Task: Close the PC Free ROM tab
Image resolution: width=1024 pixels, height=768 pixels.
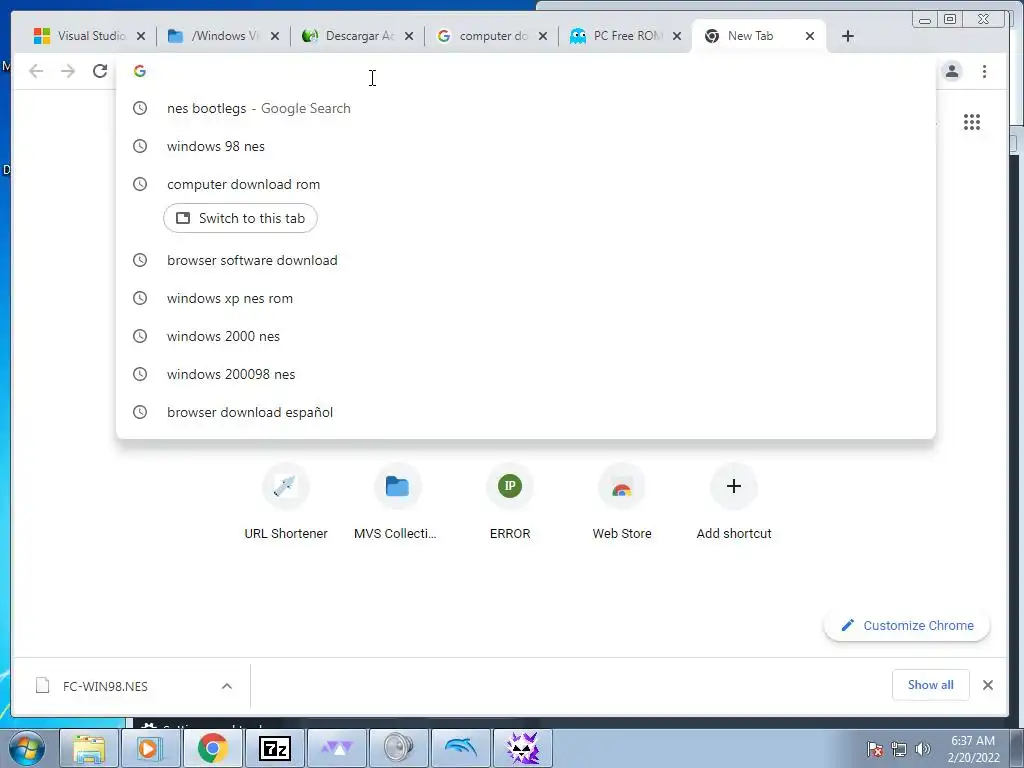Action: (x=677, y=37)
